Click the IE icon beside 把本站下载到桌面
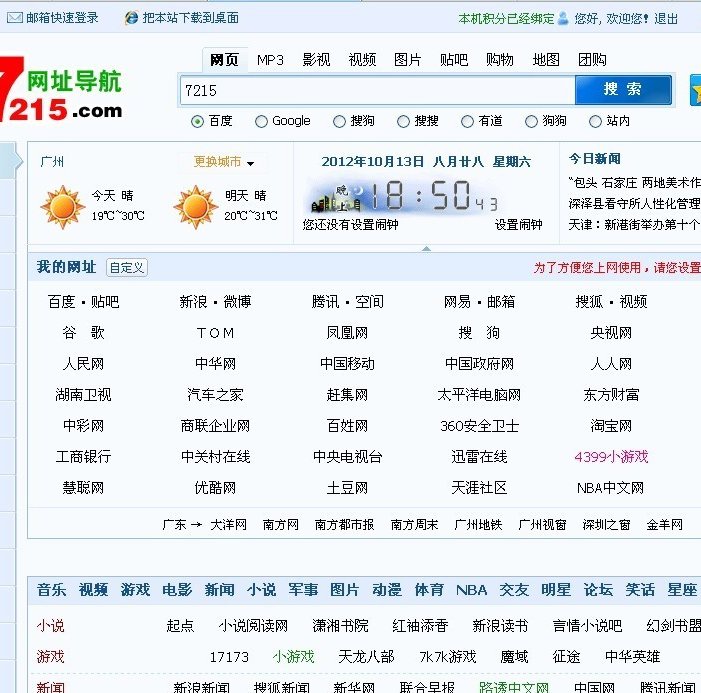Viewport: 701px width, 693px height. (x=132, y=18)
